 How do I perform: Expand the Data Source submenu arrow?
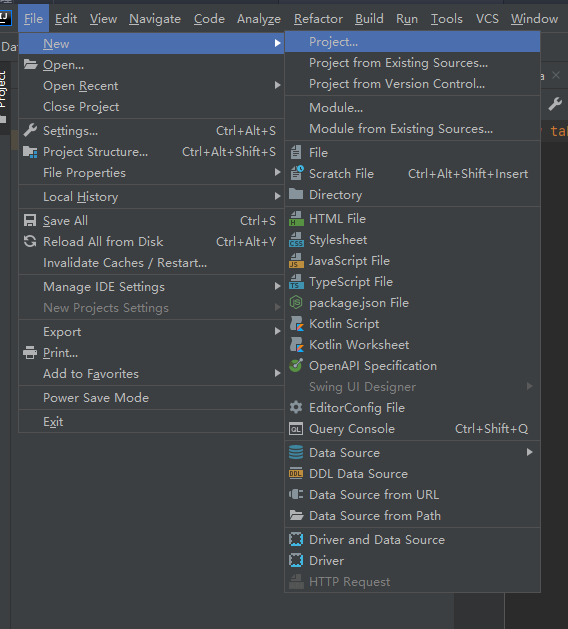pos(529,452)
